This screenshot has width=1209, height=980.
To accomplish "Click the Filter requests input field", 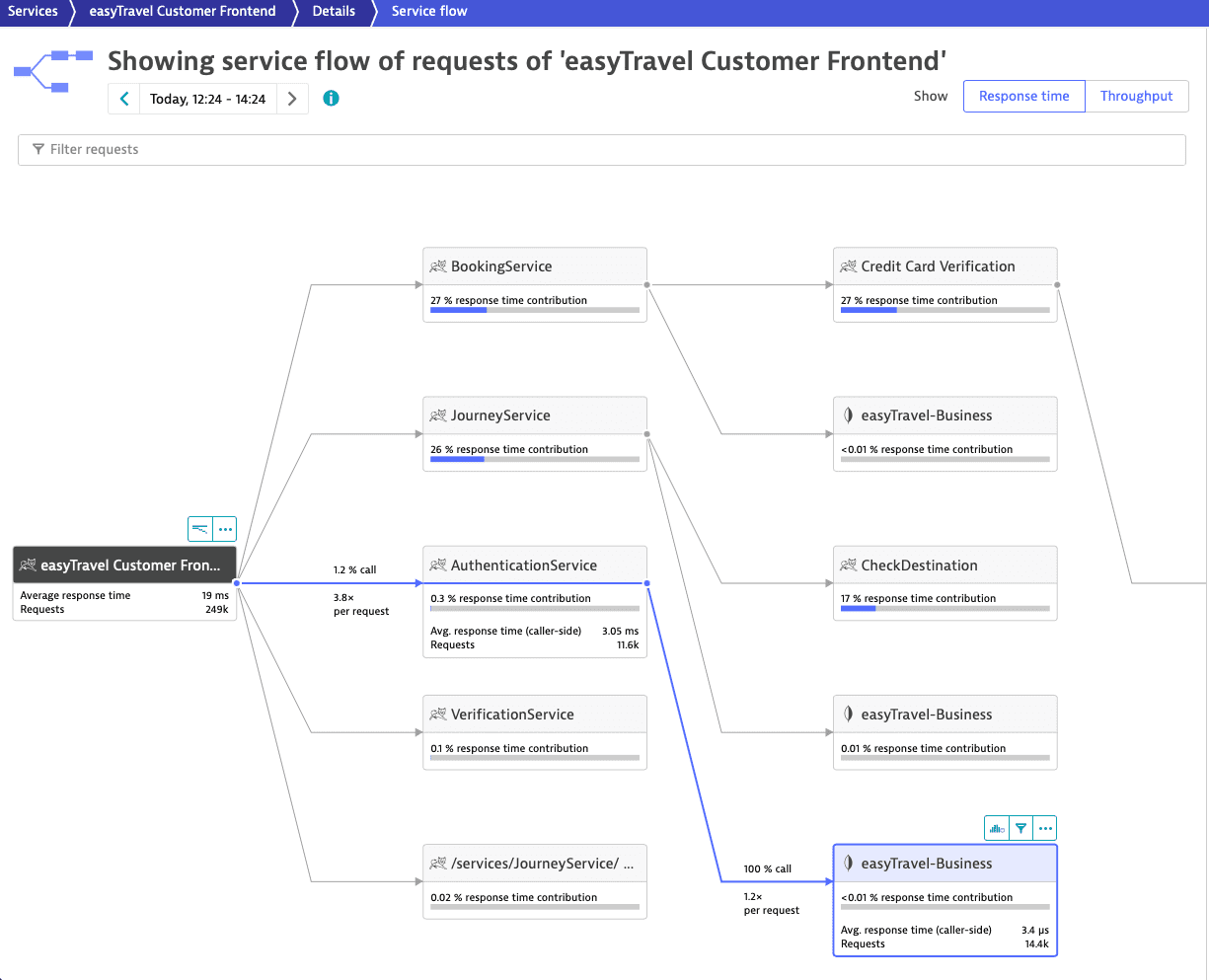I will point(601,150).
